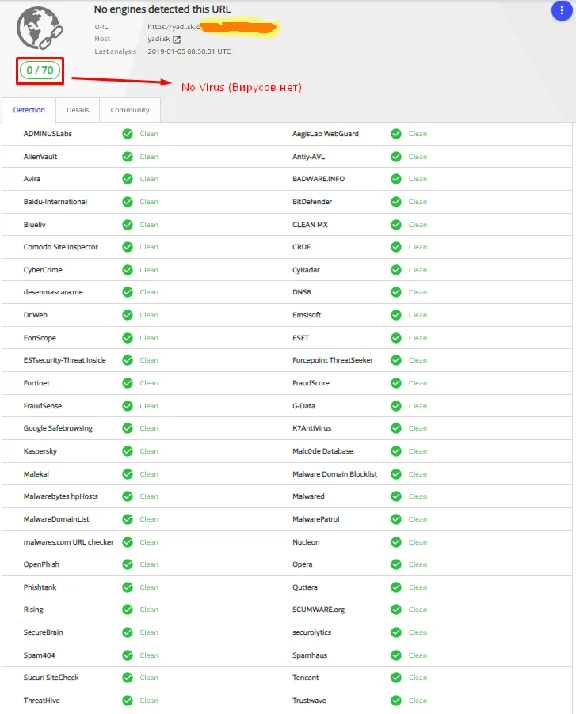Image resolution: width=576 pixels, height=714 pixels.
Task: Click the Trustwave engine entry
Action: tap(309, 700)
